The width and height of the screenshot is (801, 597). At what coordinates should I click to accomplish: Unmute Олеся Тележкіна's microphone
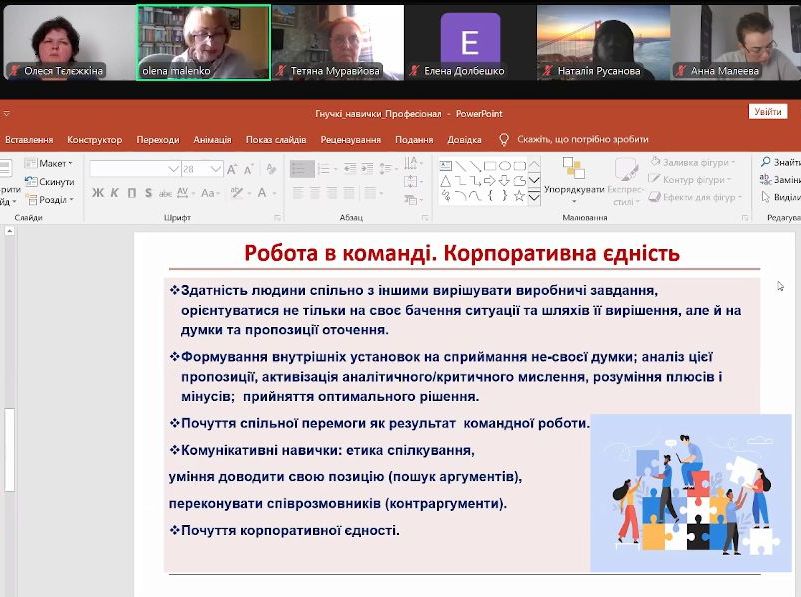pos(12,71)
